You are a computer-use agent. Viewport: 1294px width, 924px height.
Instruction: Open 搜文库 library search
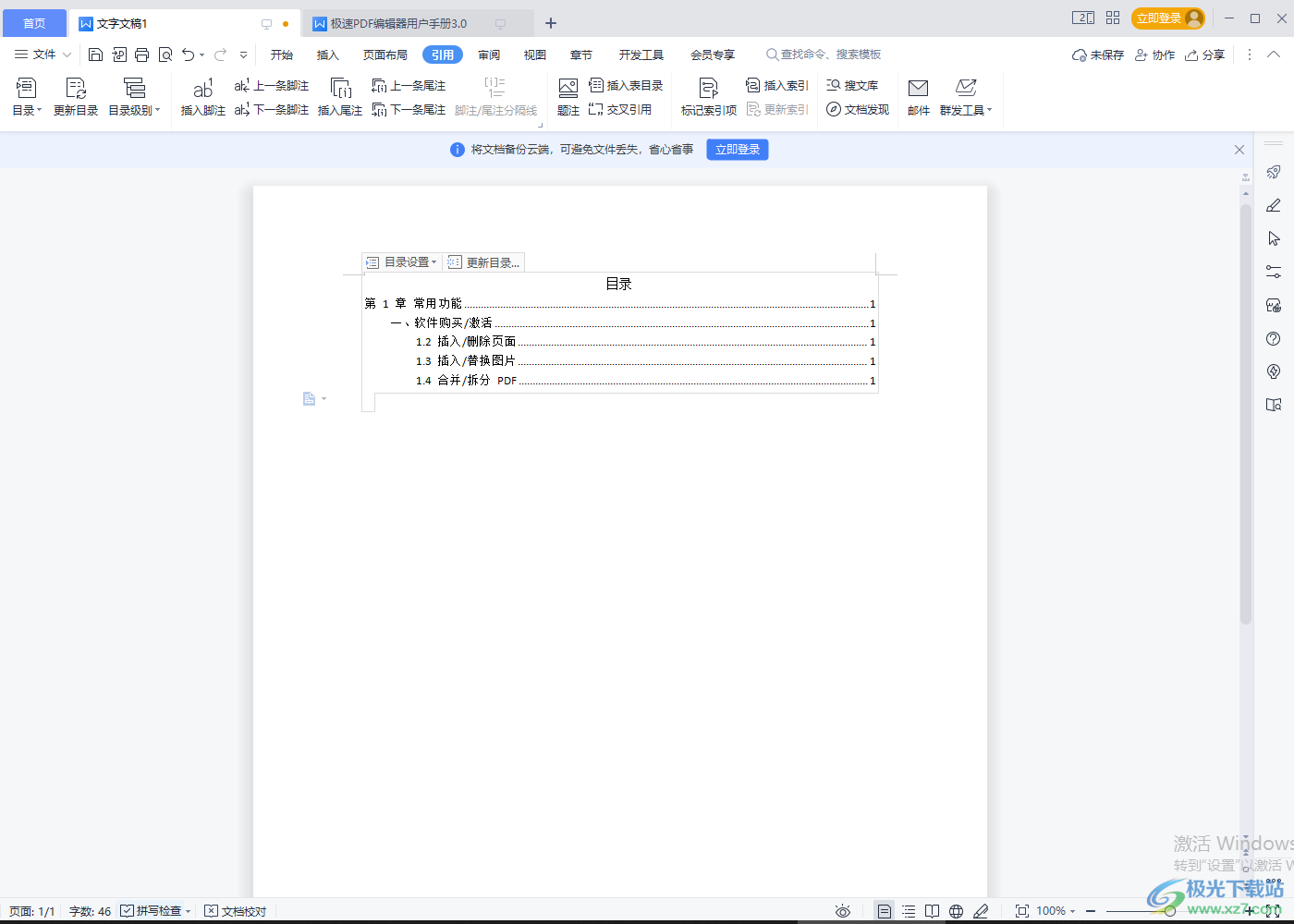pyautogui.click(x=852, y=86)
